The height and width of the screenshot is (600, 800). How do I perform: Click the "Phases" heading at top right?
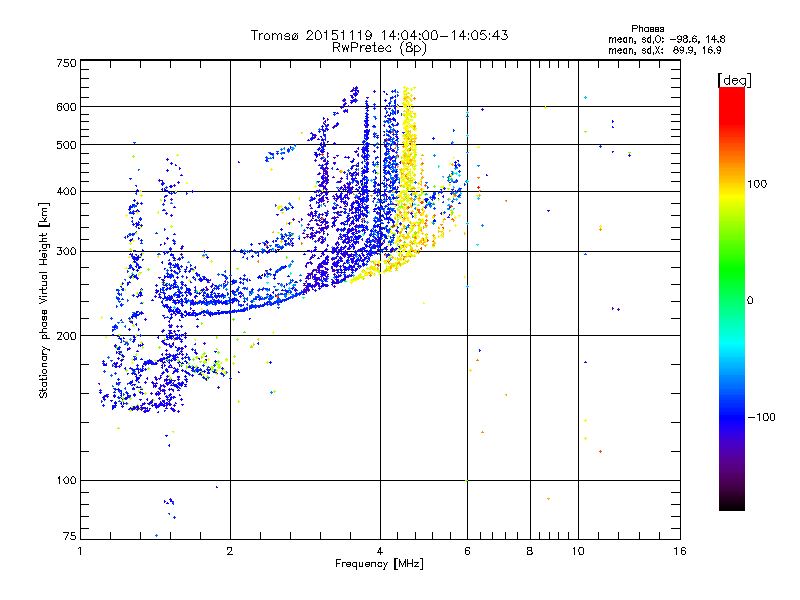point(647,29)
